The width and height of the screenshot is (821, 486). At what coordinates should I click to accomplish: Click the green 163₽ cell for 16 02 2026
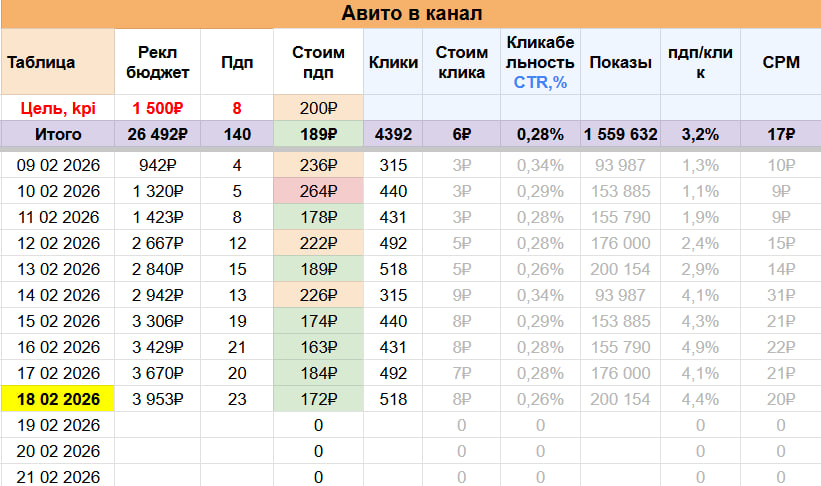click(x=318, y=347)
